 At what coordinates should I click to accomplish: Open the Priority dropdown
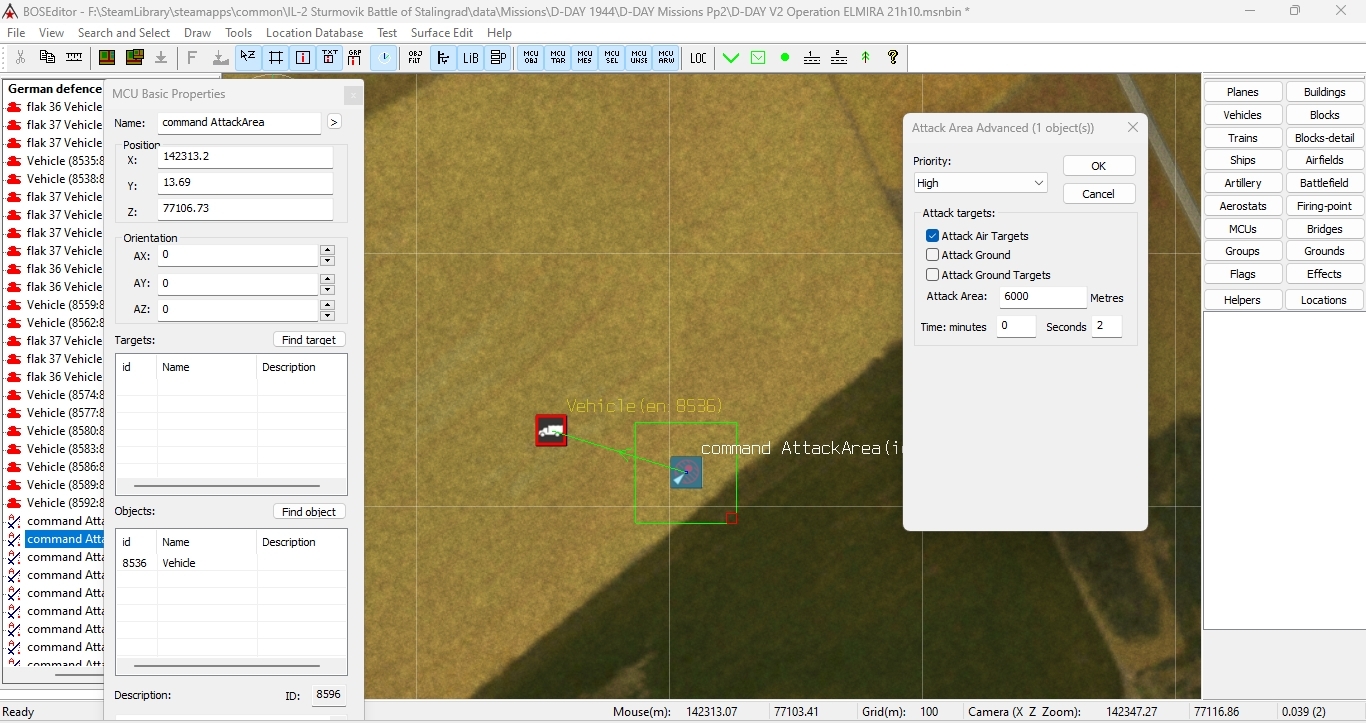[x=980, y=183]
